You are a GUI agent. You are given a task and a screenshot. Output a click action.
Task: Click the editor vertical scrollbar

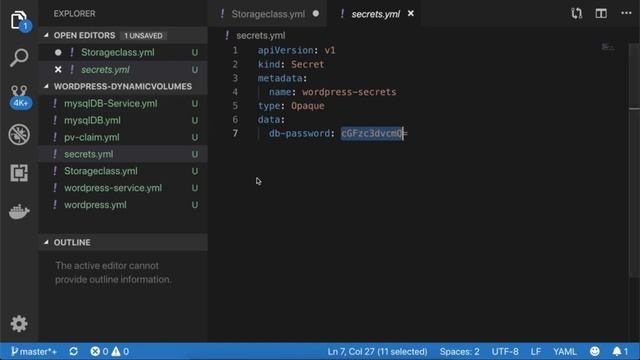tap(634, 159)
